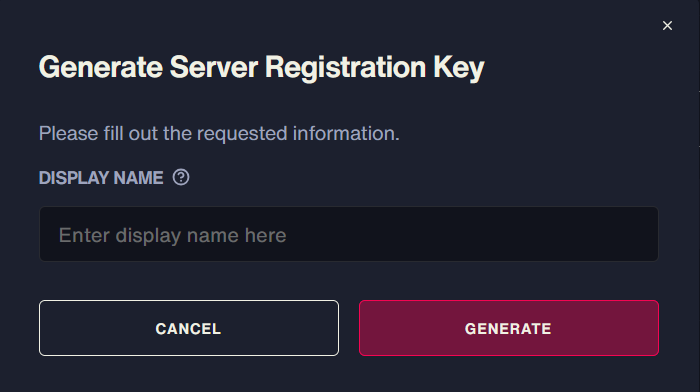Click the circled question mark icon
This screenshot has height=392, width=700.
pyautogui.click(x=181, y=177)
